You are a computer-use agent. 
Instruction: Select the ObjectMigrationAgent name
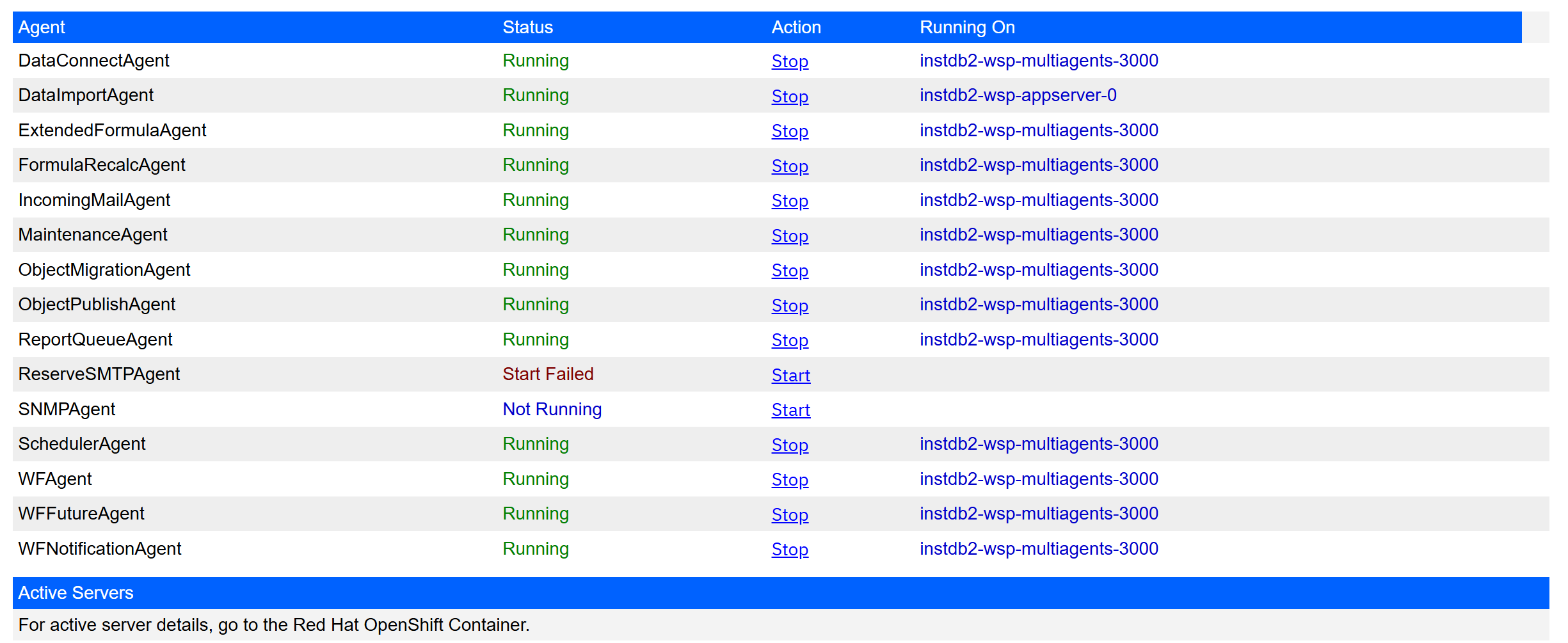pos(104,270)
